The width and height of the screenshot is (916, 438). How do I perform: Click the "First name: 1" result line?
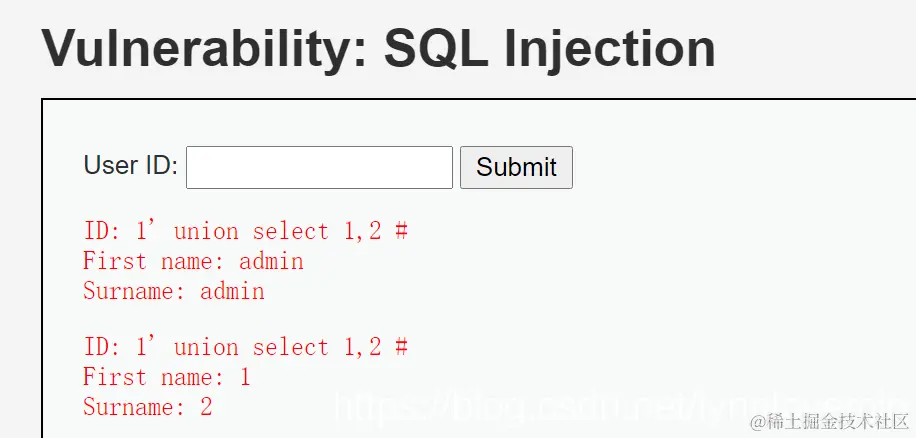tap(166, 377)
